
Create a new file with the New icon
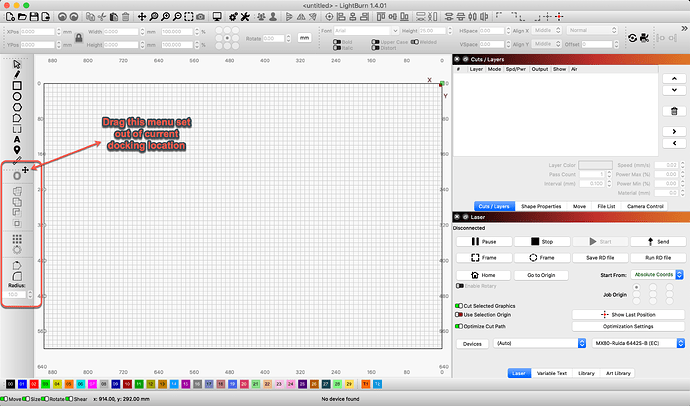point(10,17)
